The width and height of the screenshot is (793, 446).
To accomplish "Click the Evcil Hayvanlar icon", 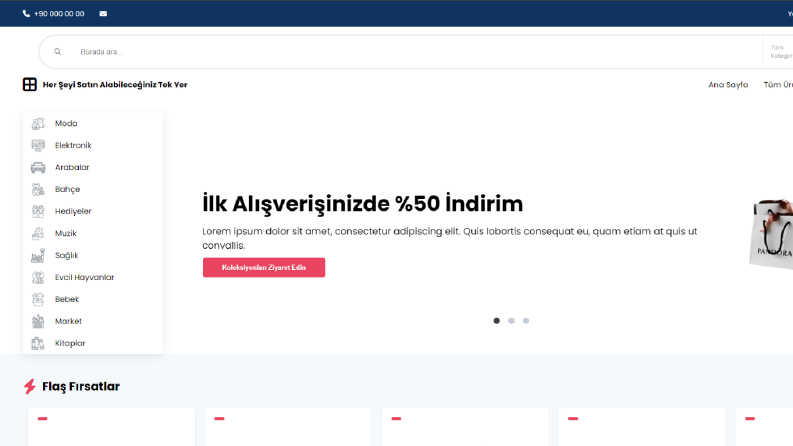I will [38, 277].
